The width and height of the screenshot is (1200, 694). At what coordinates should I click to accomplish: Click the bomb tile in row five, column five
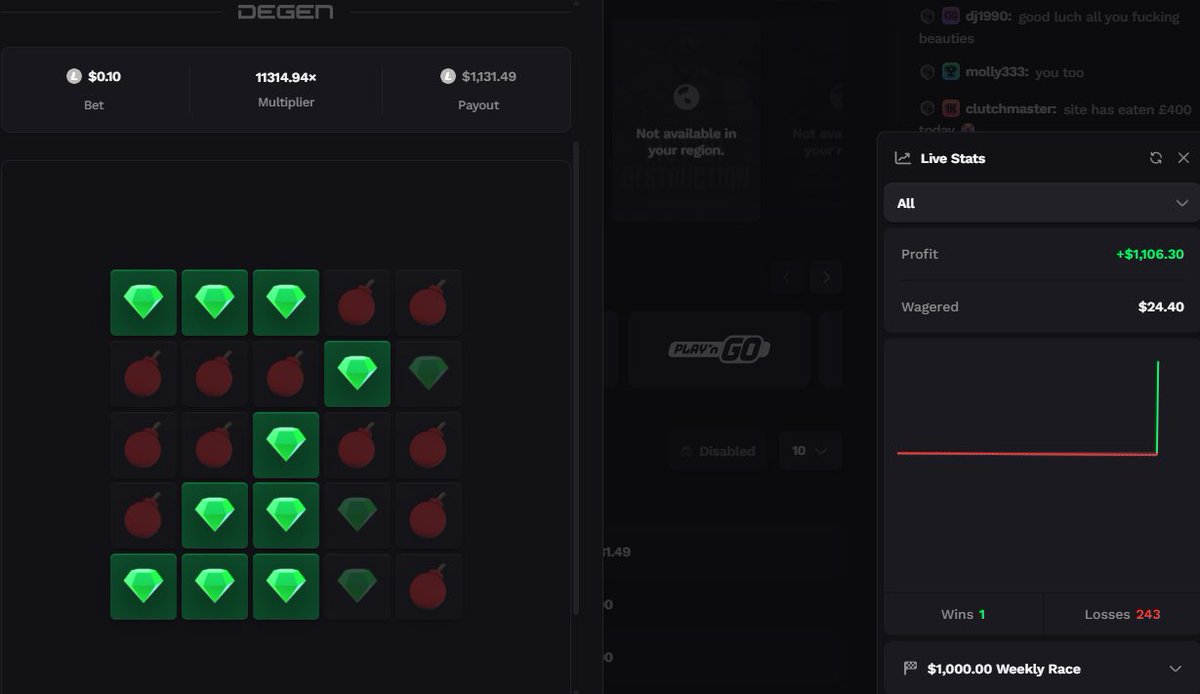click(x=428, y=587)
